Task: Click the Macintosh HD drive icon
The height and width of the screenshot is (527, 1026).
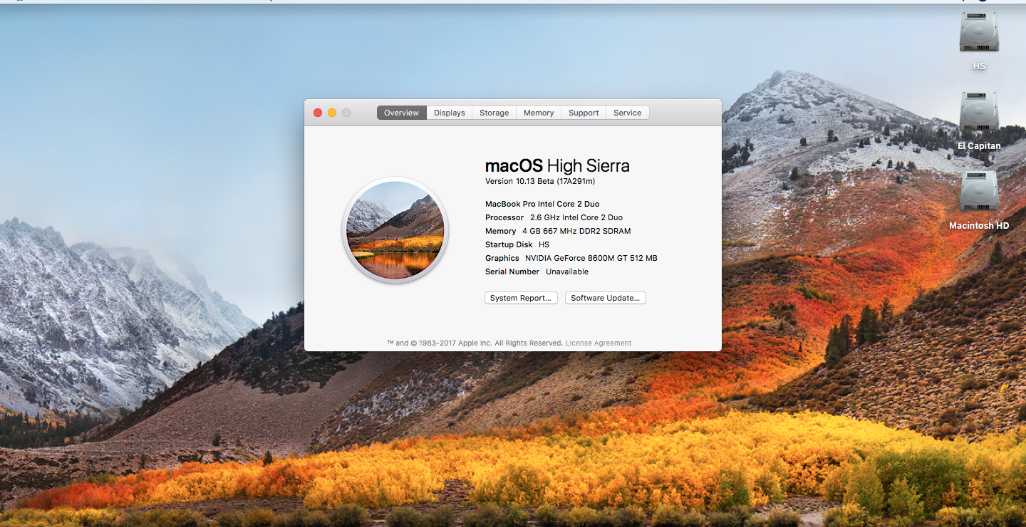Action: (978, 193)
